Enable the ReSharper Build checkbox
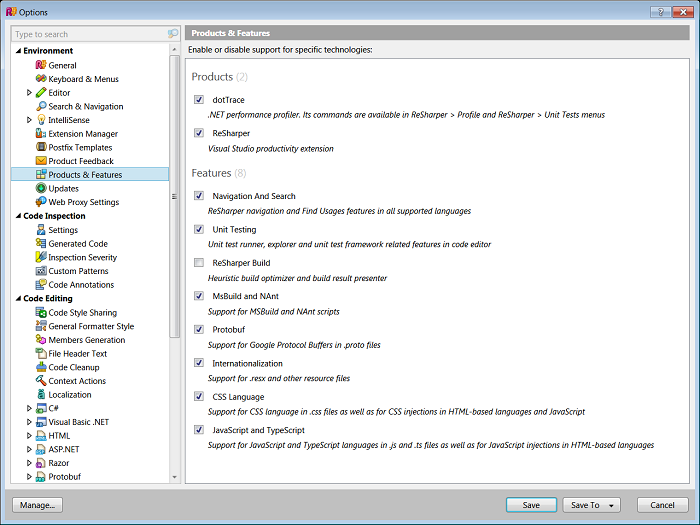The image size is (700, 525). click(200, 263)
